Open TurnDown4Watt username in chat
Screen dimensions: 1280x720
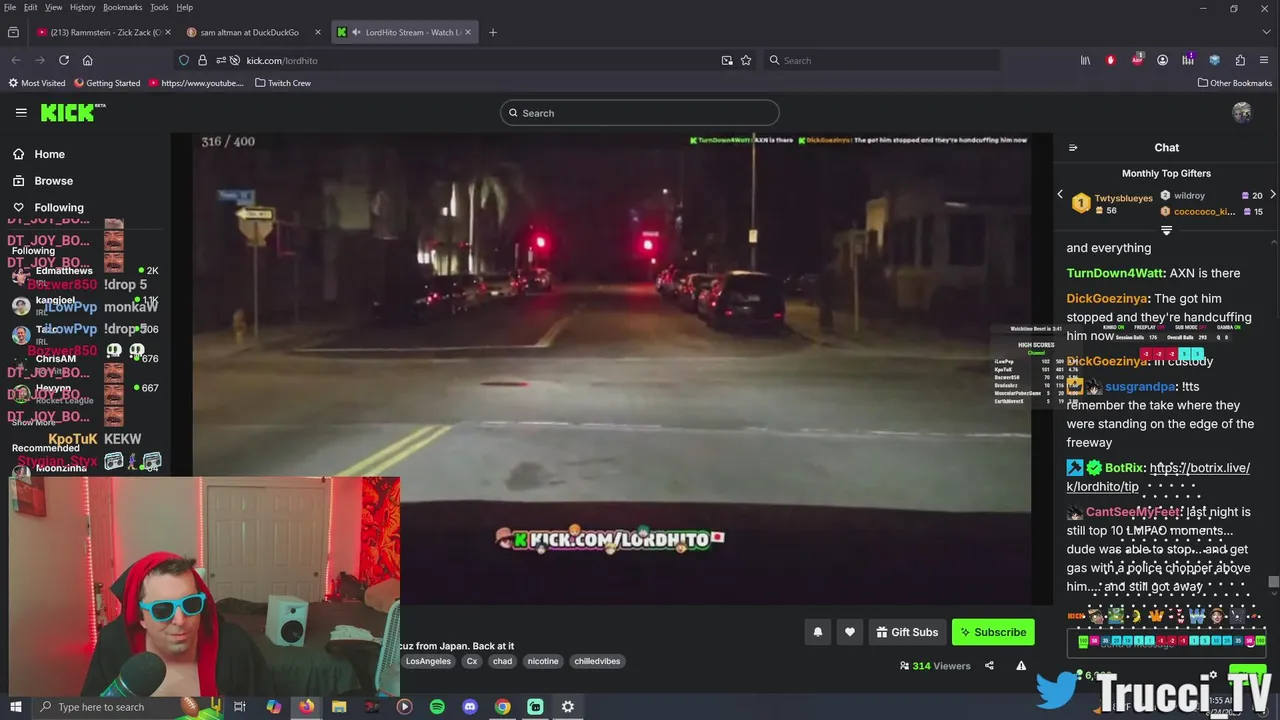click(x=1115, y=273)
